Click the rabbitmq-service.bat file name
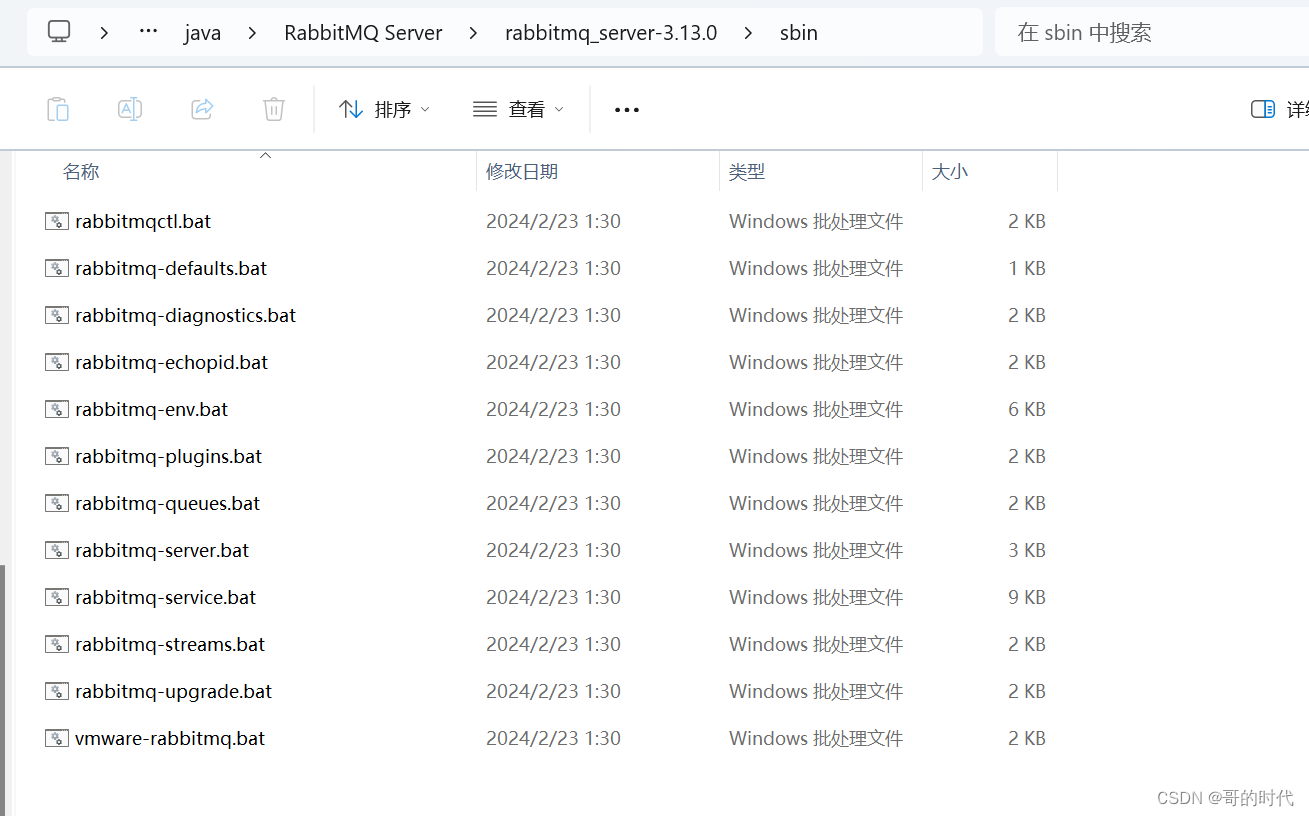 point(166,597)
